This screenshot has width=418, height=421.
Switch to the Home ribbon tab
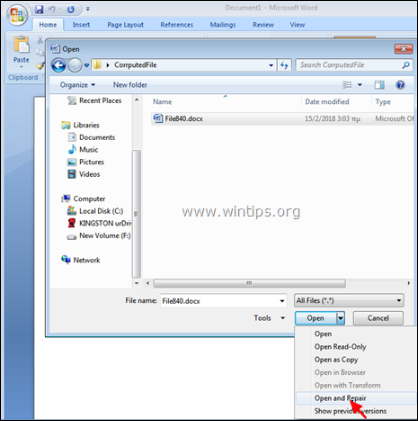tap(48, 25)
